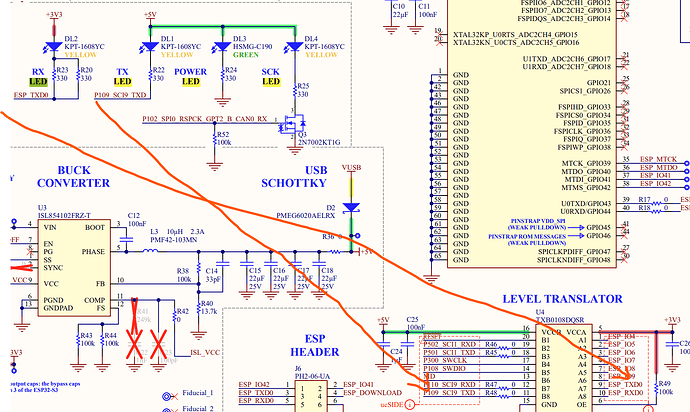This screenshot has width=690, height=412.
Task: Click the ESP_MTDO net label
Action: tap(659, 167)
